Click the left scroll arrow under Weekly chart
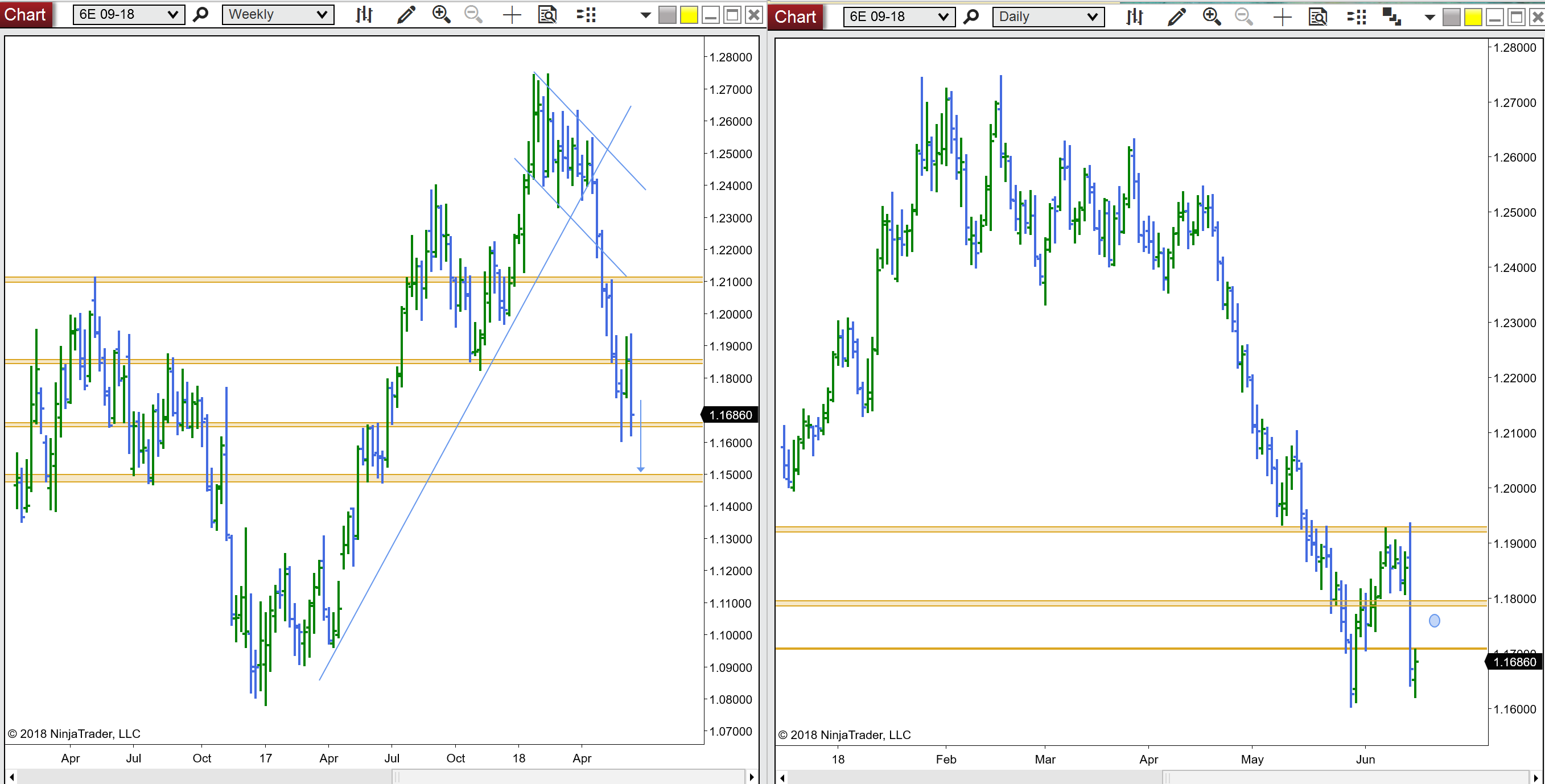The height and width of the screenshot is (784, 1545). click(11, 777)
